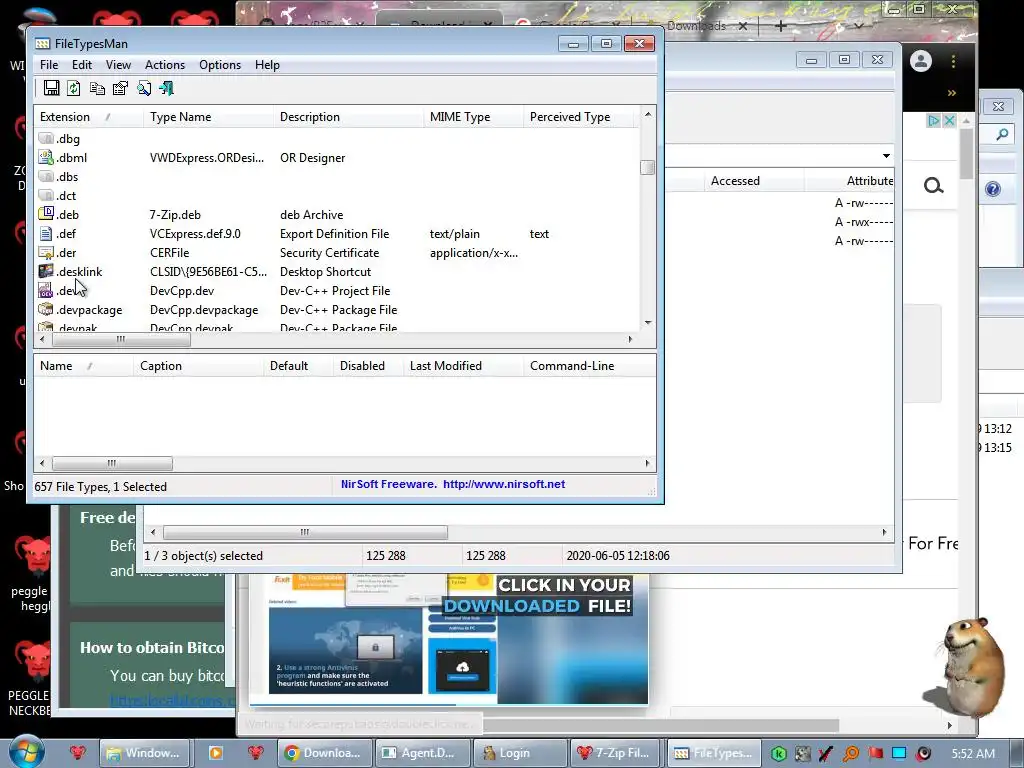Click down arrow of upper list scrollbar
The width and height of the screenshot is (1024, 768).
648,323
